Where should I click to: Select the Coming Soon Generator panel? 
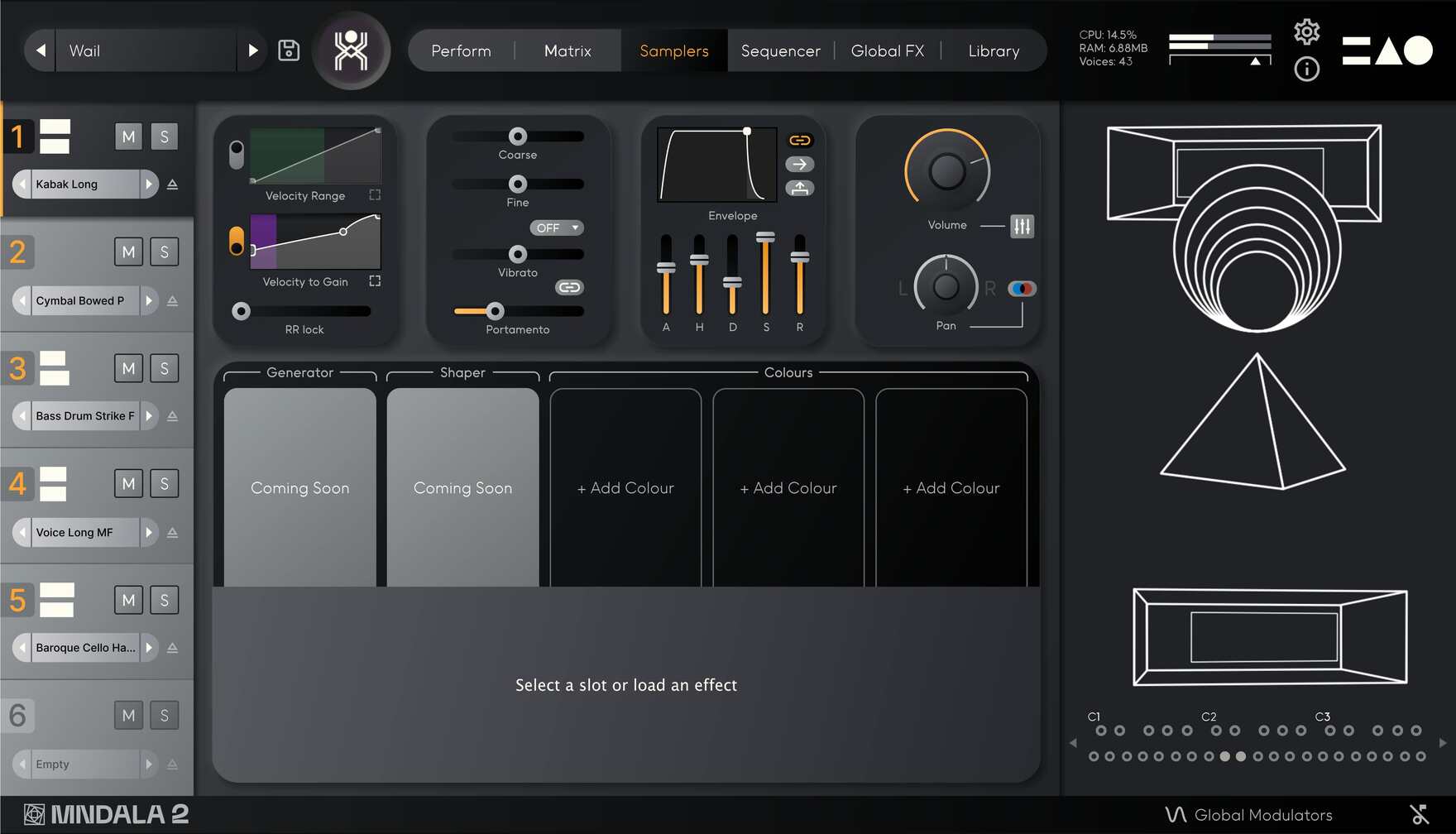(299, 487)
